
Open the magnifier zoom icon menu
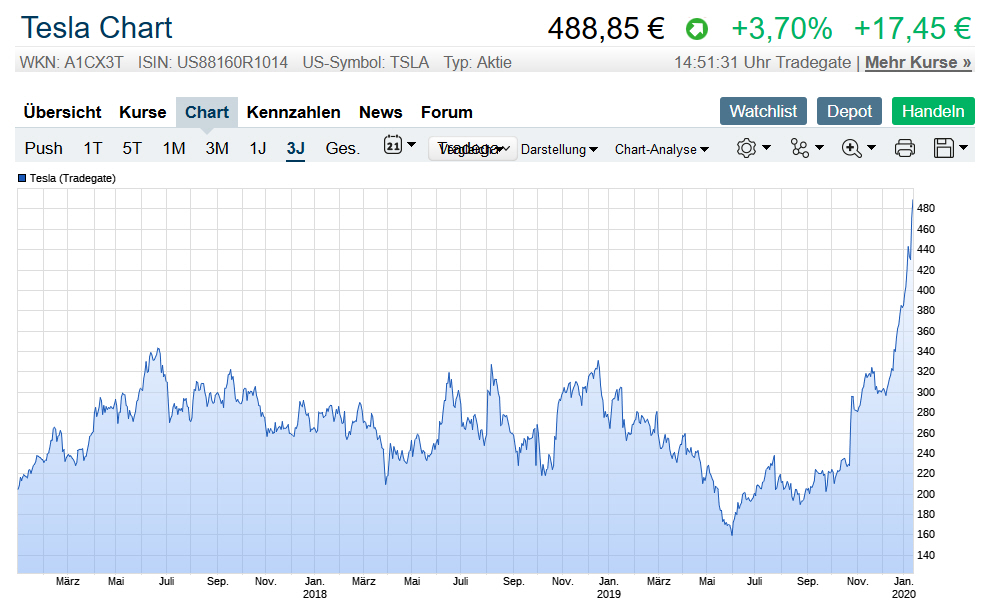[851, 148]
